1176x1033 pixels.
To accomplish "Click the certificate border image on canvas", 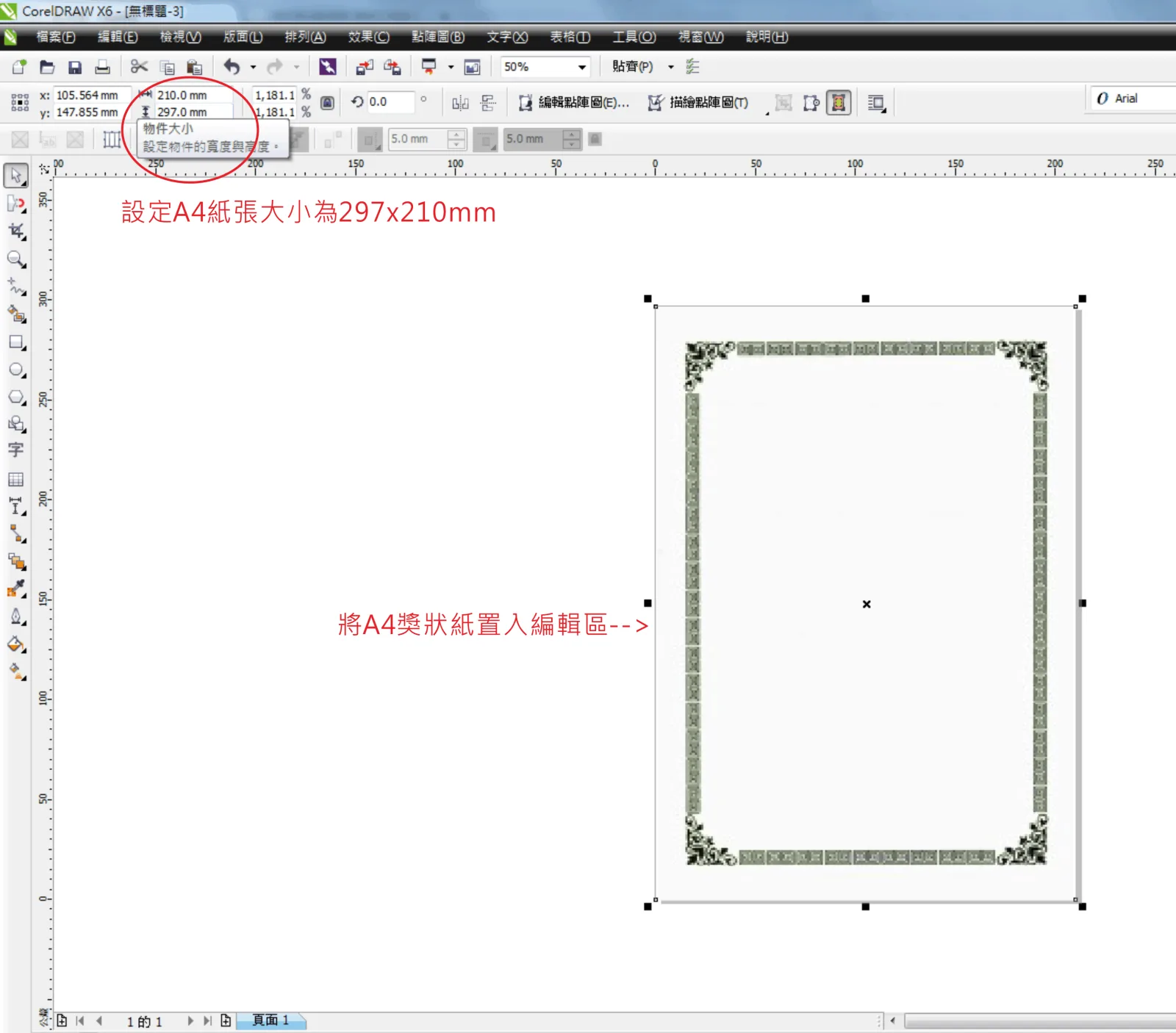I will [x=866, y=602].
